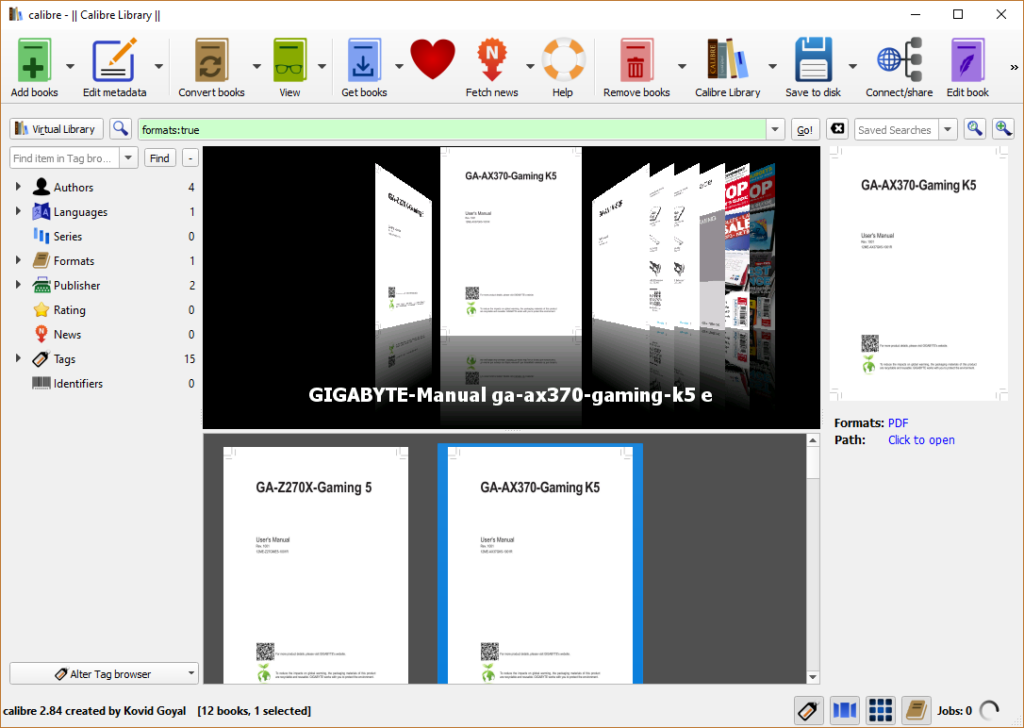Select GA-AX370-Gaming K5 grid thumbnail
The height and width of the screenshot is (728, 1024).
540,565
